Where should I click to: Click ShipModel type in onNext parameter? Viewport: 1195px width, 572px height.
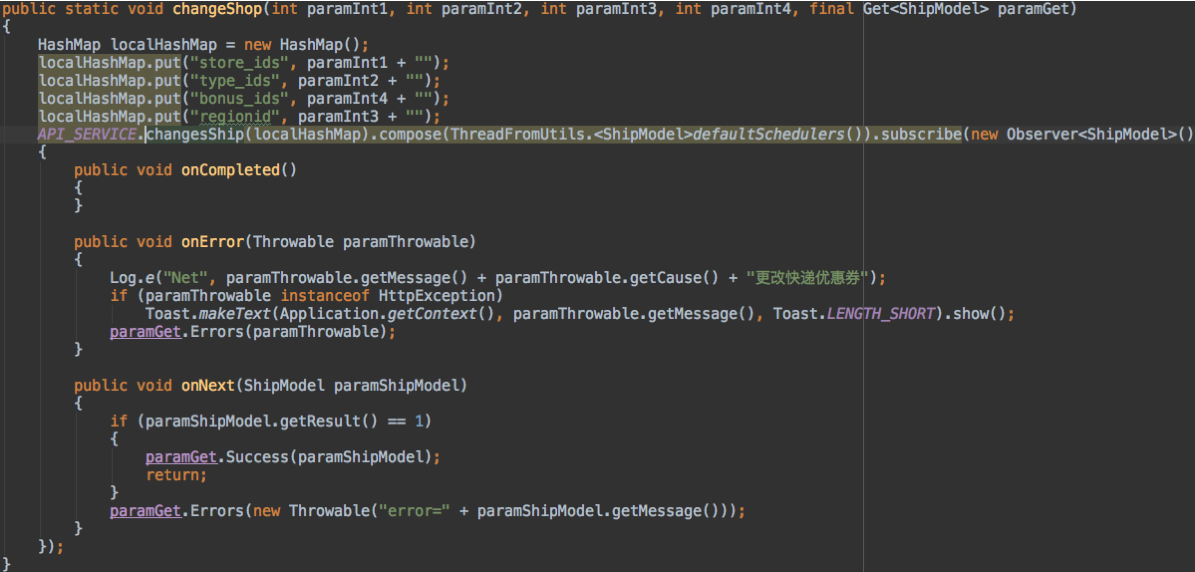(284, 385)
